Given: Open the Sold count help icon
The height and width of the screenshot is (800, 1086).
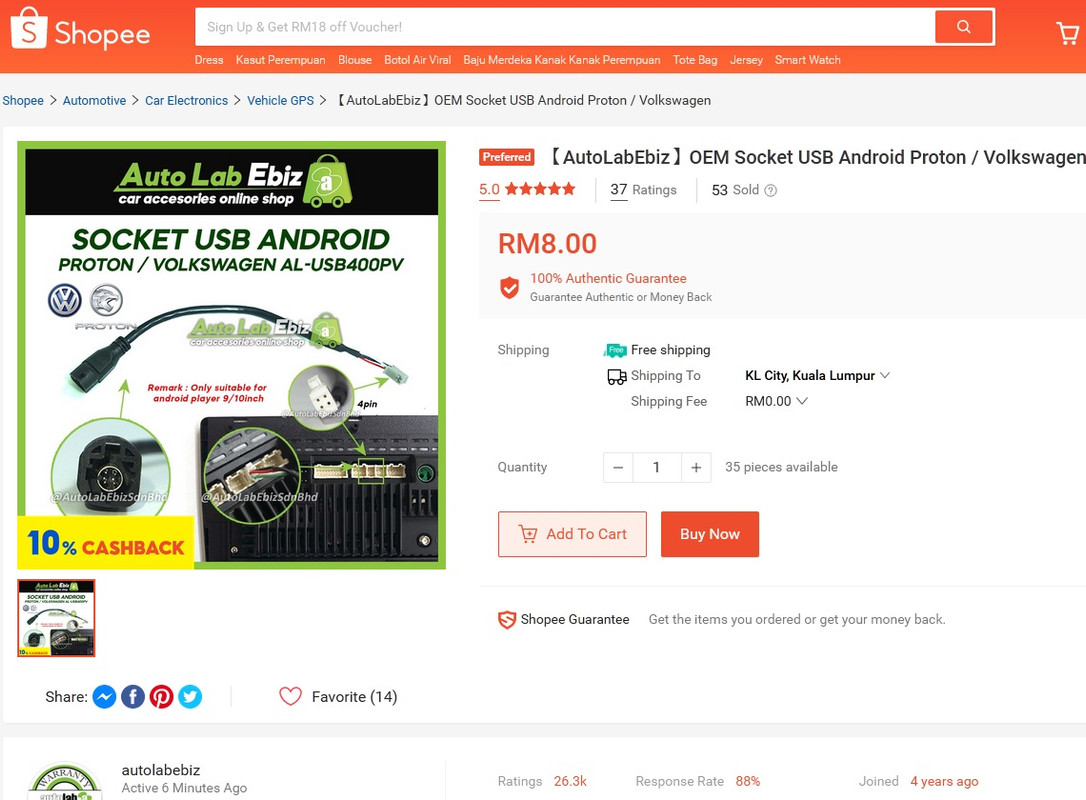Looking at the screenshot, I should coord(770,190).
